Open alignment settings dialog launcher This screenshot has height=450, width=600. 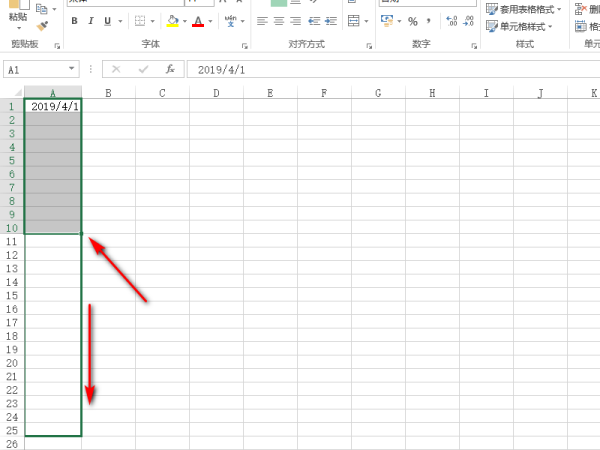click(x=369, y=46)
